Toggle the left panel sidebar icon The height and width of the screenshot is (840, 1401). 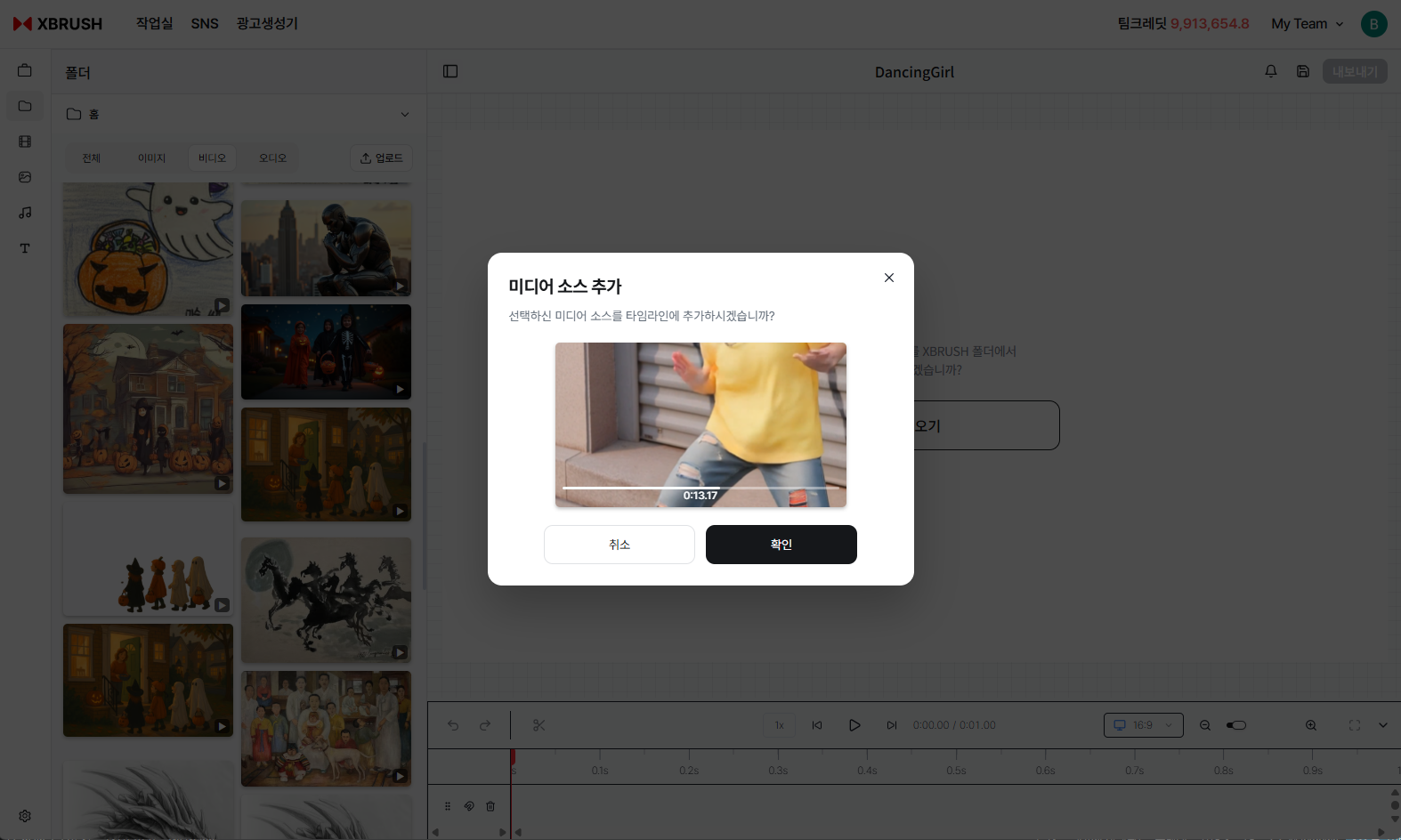[x=450, y=71]
